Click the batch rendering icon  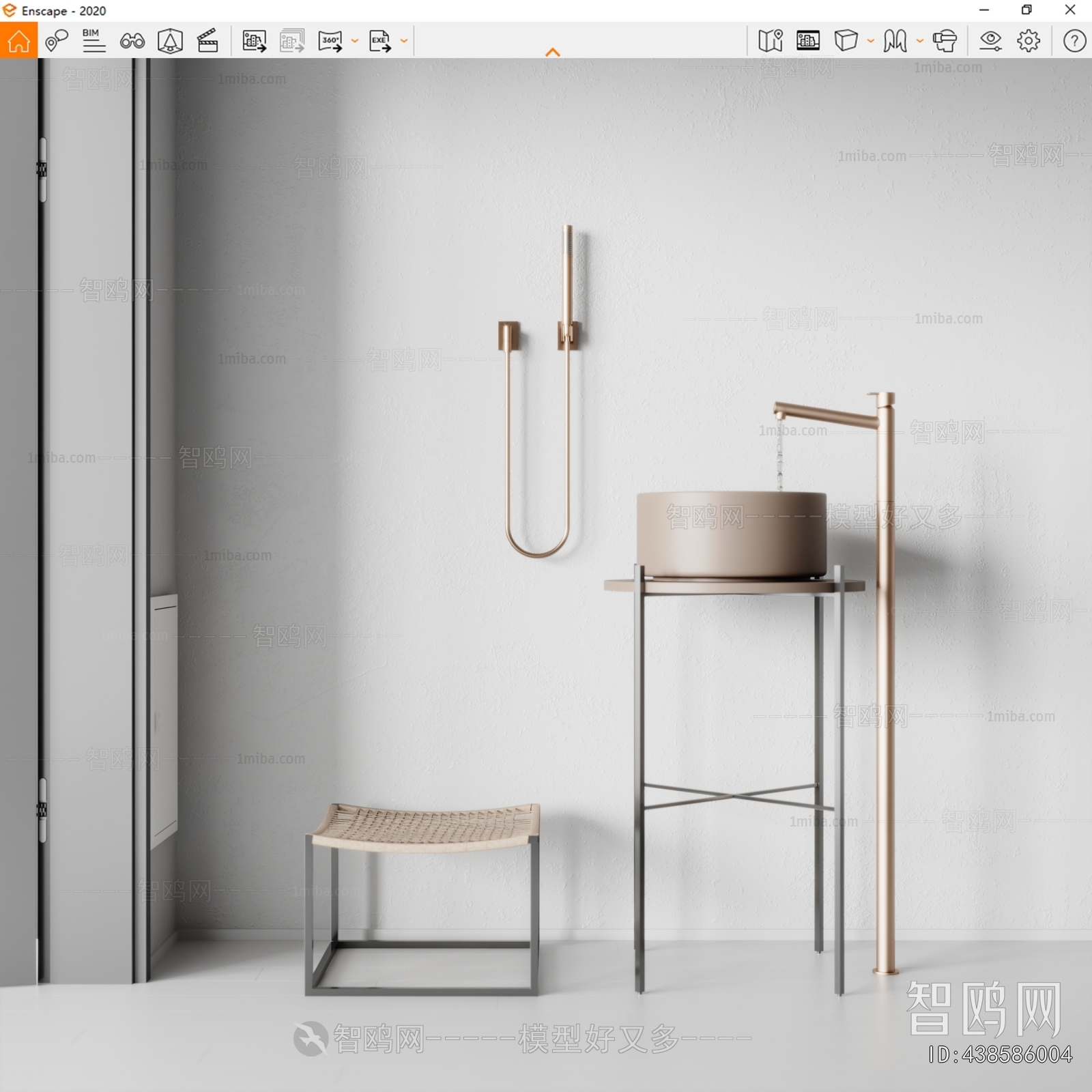pyautogui.click(x=292, y=41)
